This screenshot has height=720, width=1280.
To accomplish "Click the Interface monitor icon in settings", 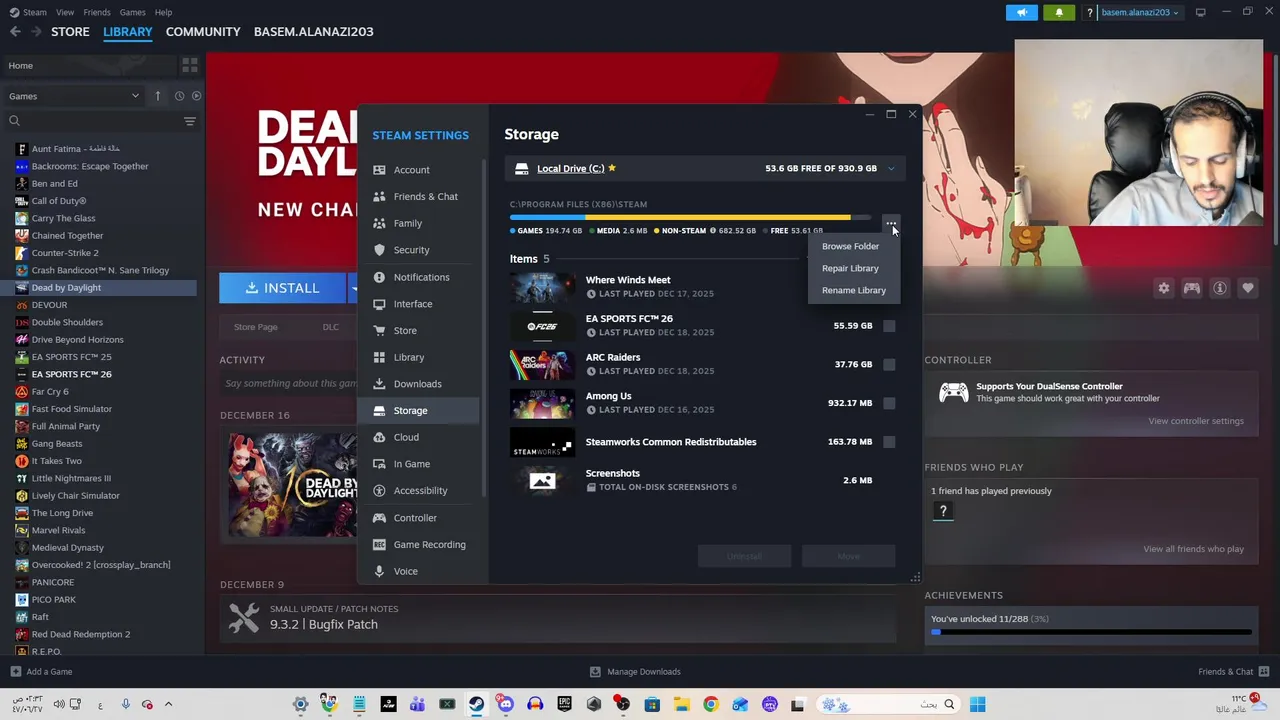I will pos(379,304).
